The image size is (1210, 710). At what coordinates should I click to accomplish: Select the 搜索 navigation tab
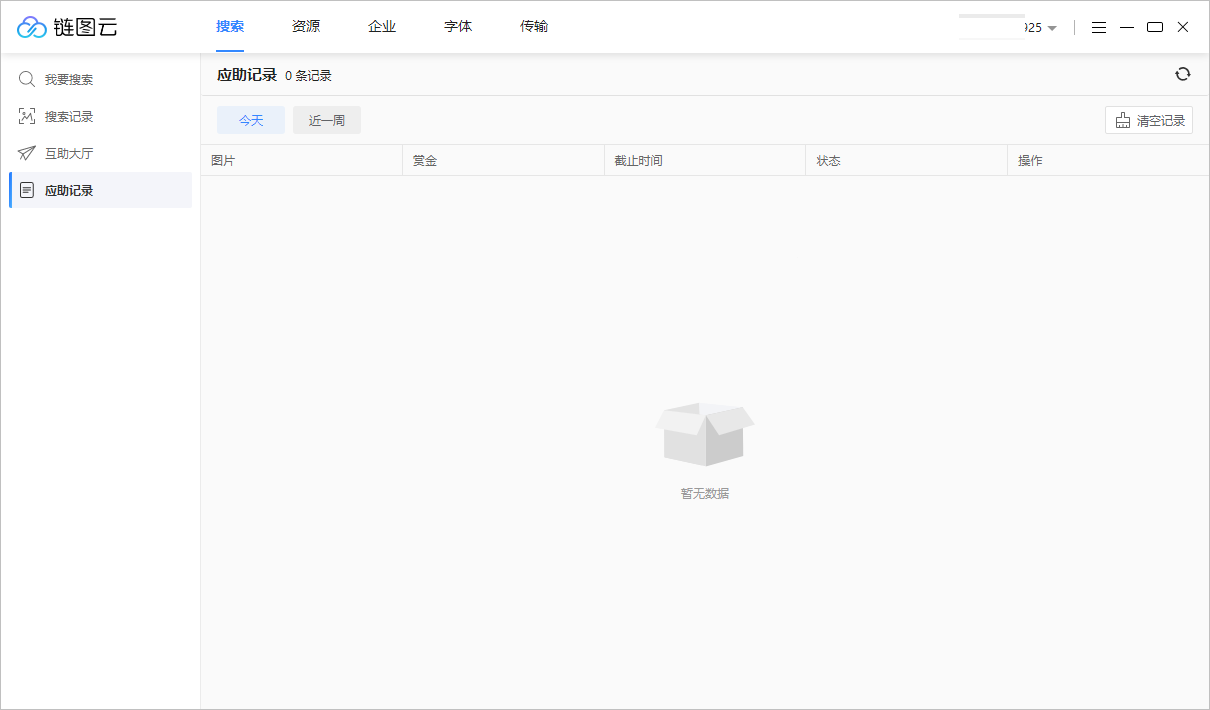[x=229, y=26]
